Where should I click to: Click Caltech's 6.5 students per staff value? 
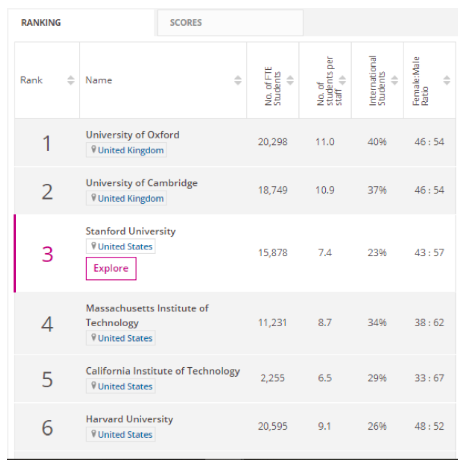pyautogui.click(x=325, y=378)
